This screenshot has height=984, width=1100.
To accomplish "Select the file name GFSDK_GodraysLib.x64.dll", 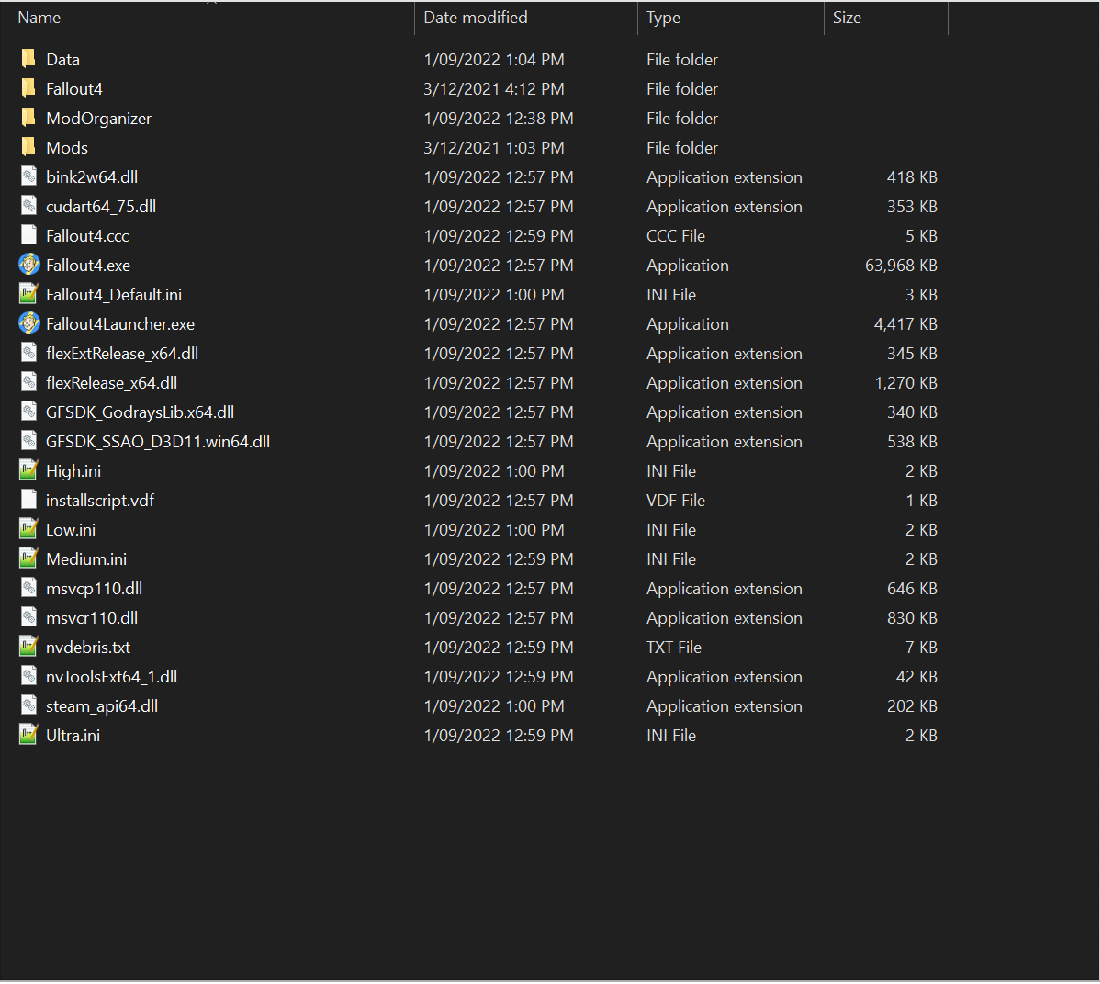I will click(x=140, y=413).
